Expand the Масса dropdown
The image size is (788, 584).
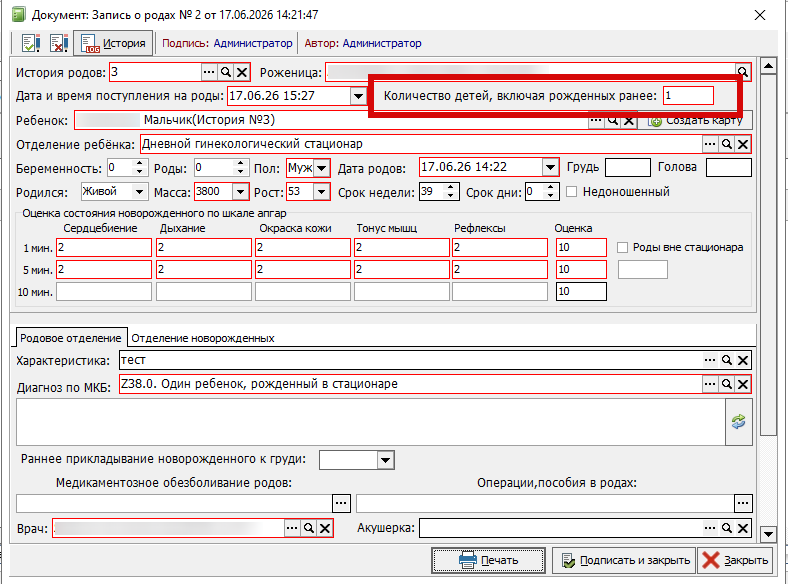click(x=240, y=192)
